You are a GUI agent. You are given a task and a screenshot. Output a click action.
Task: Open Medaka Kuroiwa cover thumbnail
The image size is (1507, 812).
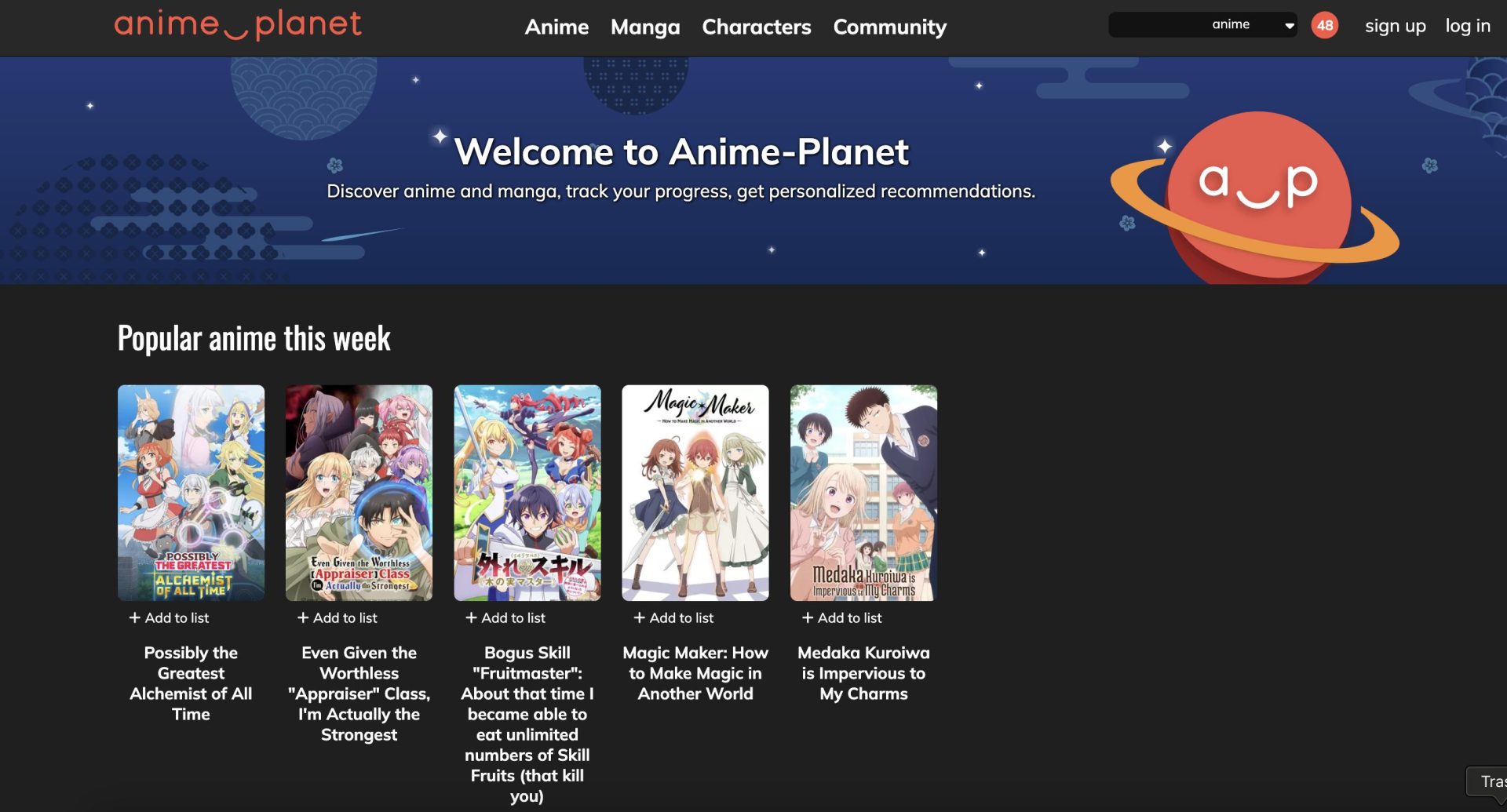click(863, 493)
